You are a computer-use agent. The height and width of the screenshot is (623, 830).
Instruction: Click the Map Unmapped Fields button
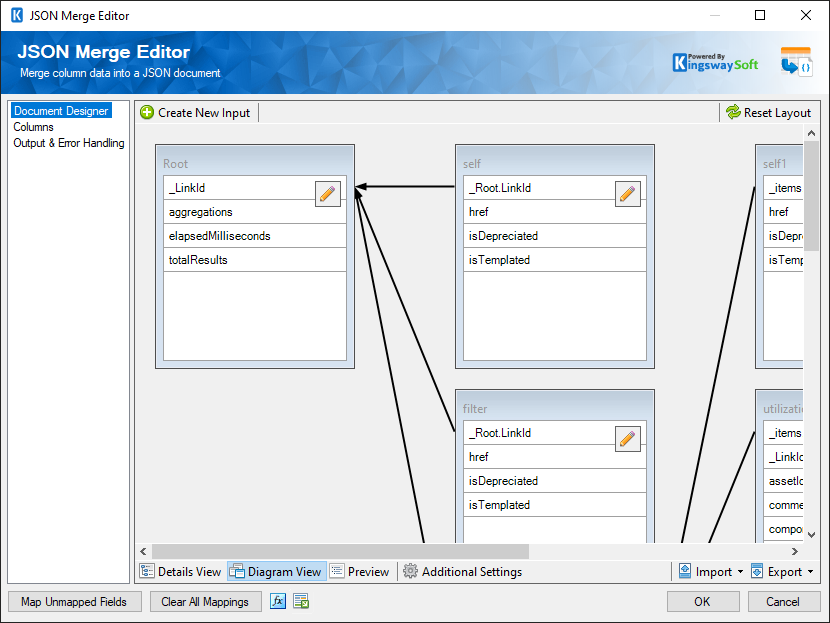tap(74, 601)
